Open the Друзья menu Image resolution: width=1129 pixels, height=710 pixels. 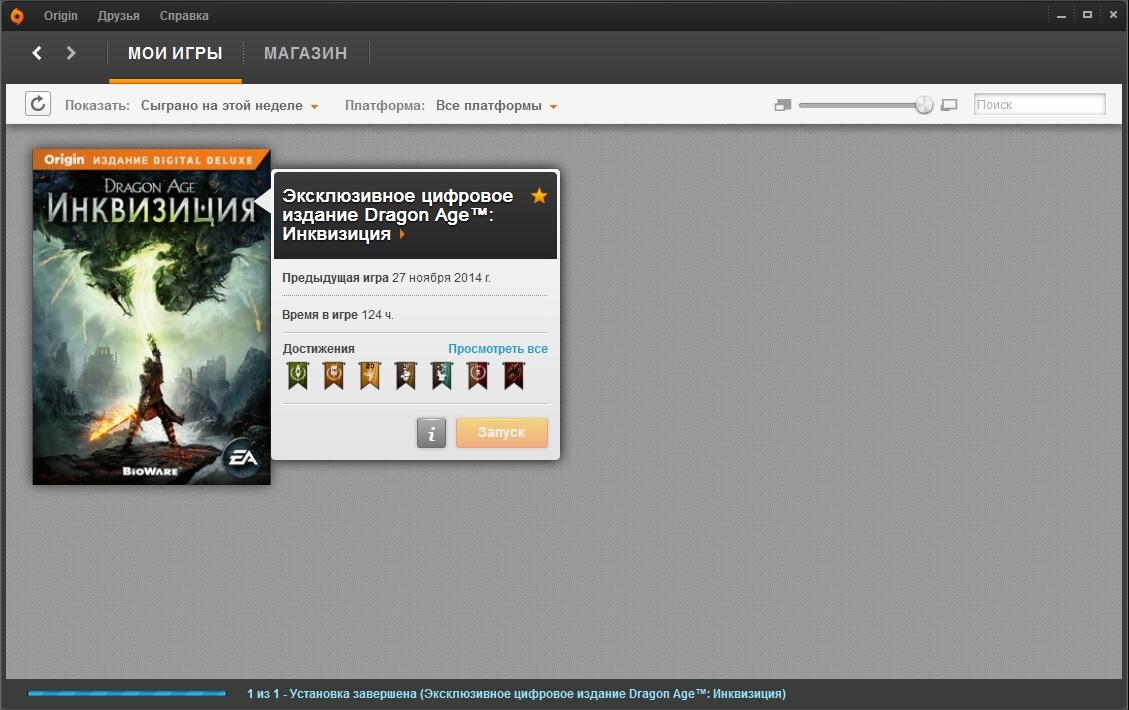(x=119, y=16)
